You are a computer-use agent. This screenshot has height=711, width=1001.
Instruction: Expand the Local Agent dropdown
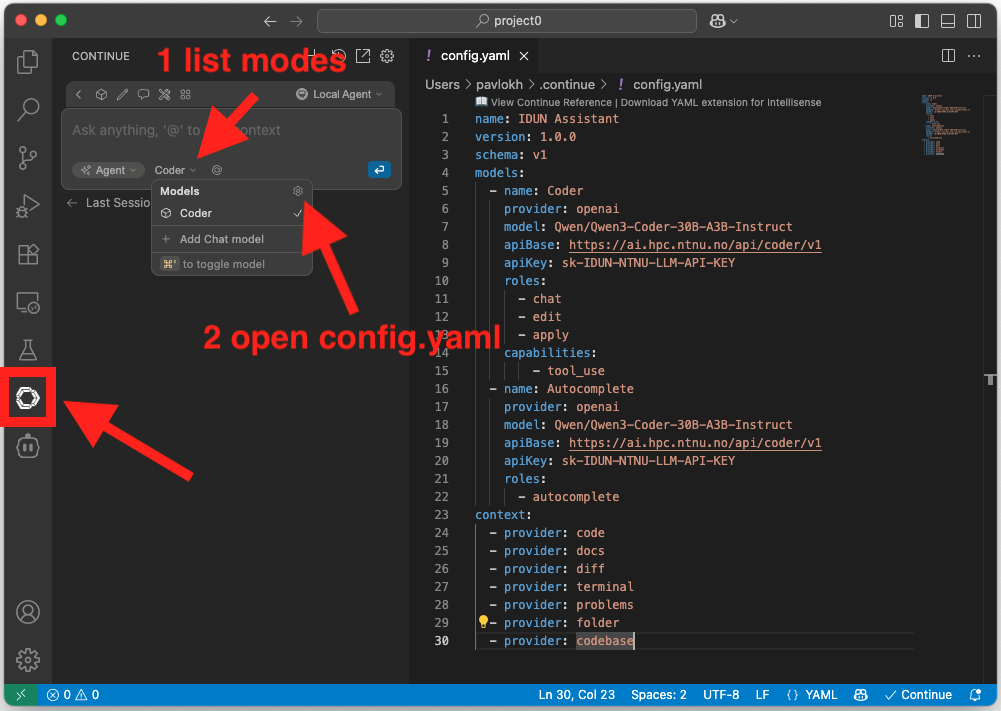tap(340, 94)
